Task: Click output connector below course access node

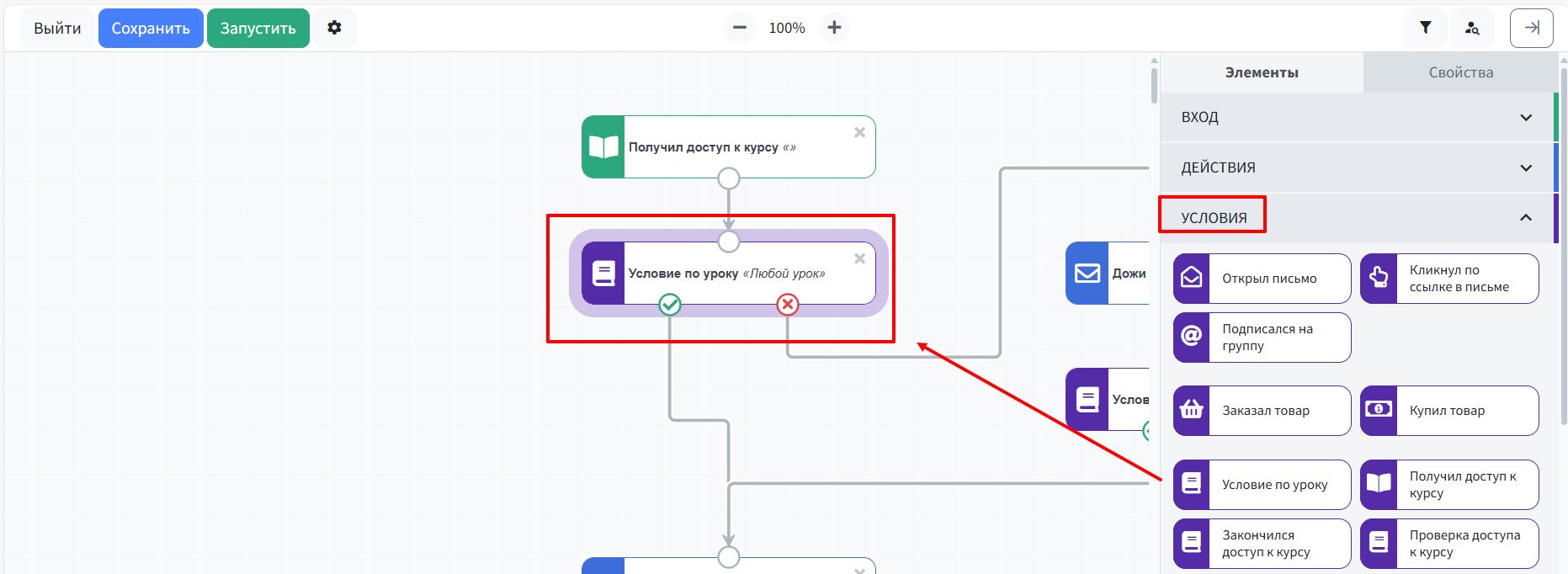Action: pyautogui.click(x=729, y=178)
